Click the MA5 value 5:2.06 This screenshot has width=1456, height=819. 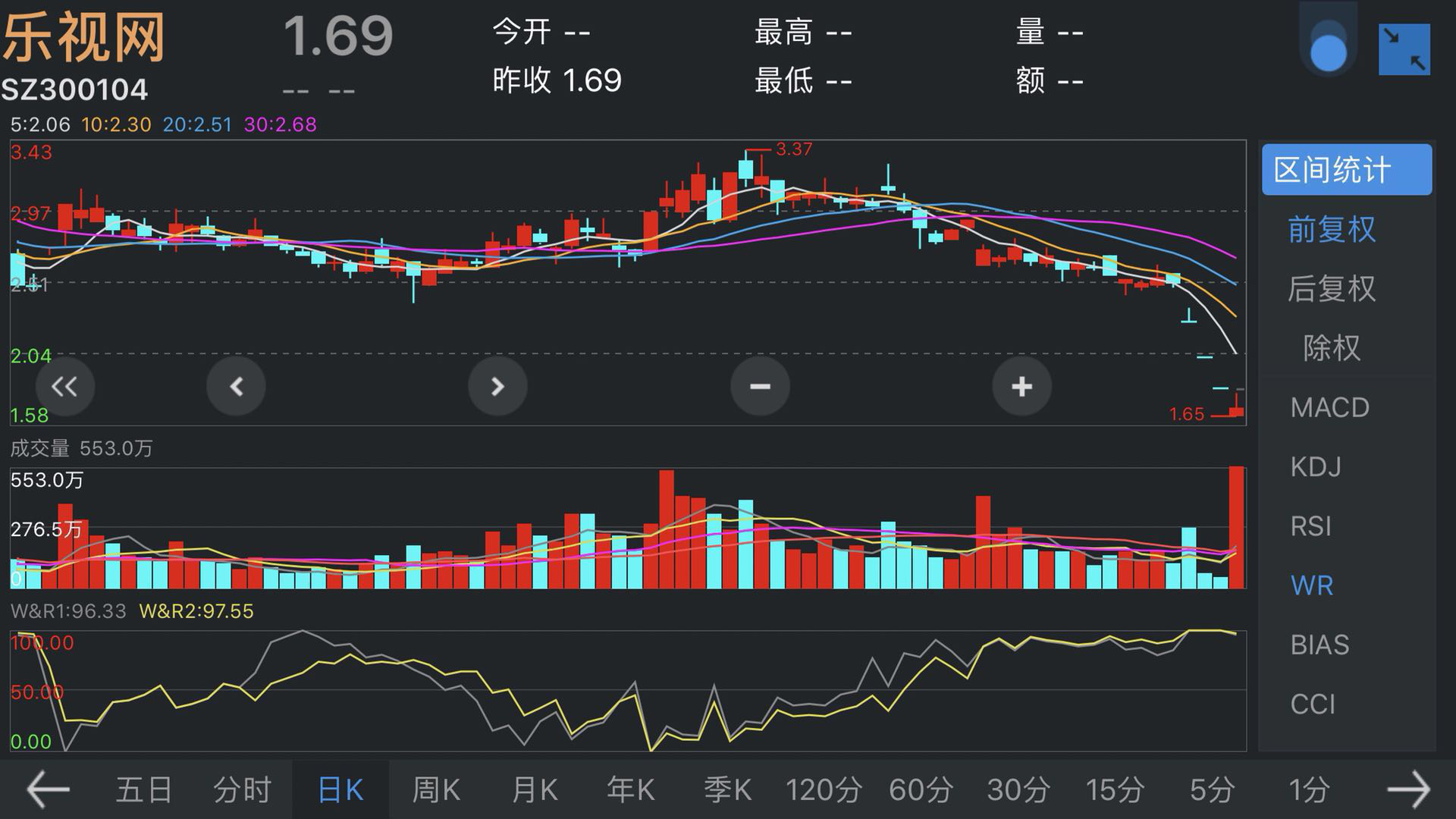[40, 124]
